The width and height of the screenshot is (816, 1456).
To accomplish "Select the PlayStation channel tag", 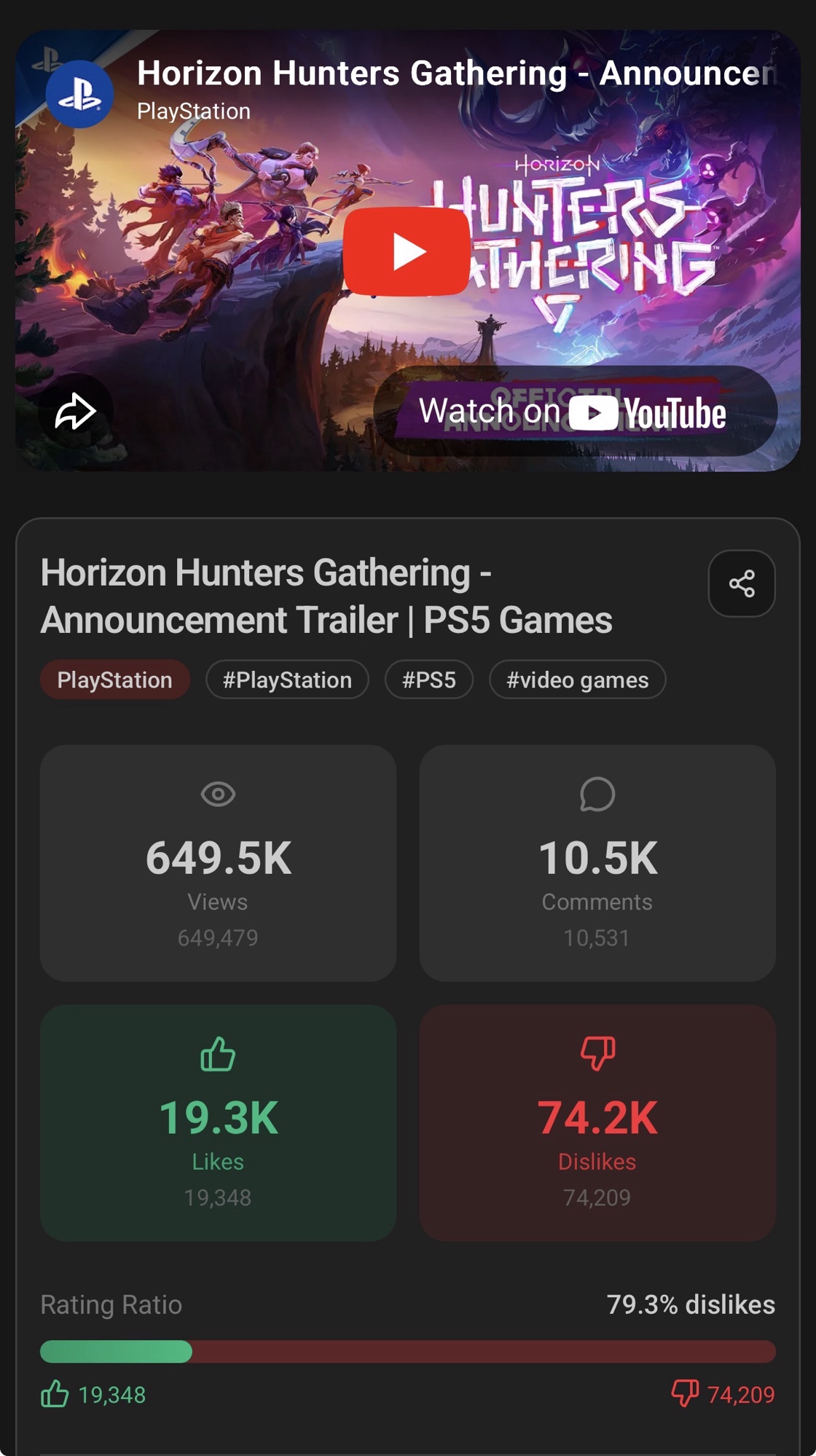I will tap(115, 680).
